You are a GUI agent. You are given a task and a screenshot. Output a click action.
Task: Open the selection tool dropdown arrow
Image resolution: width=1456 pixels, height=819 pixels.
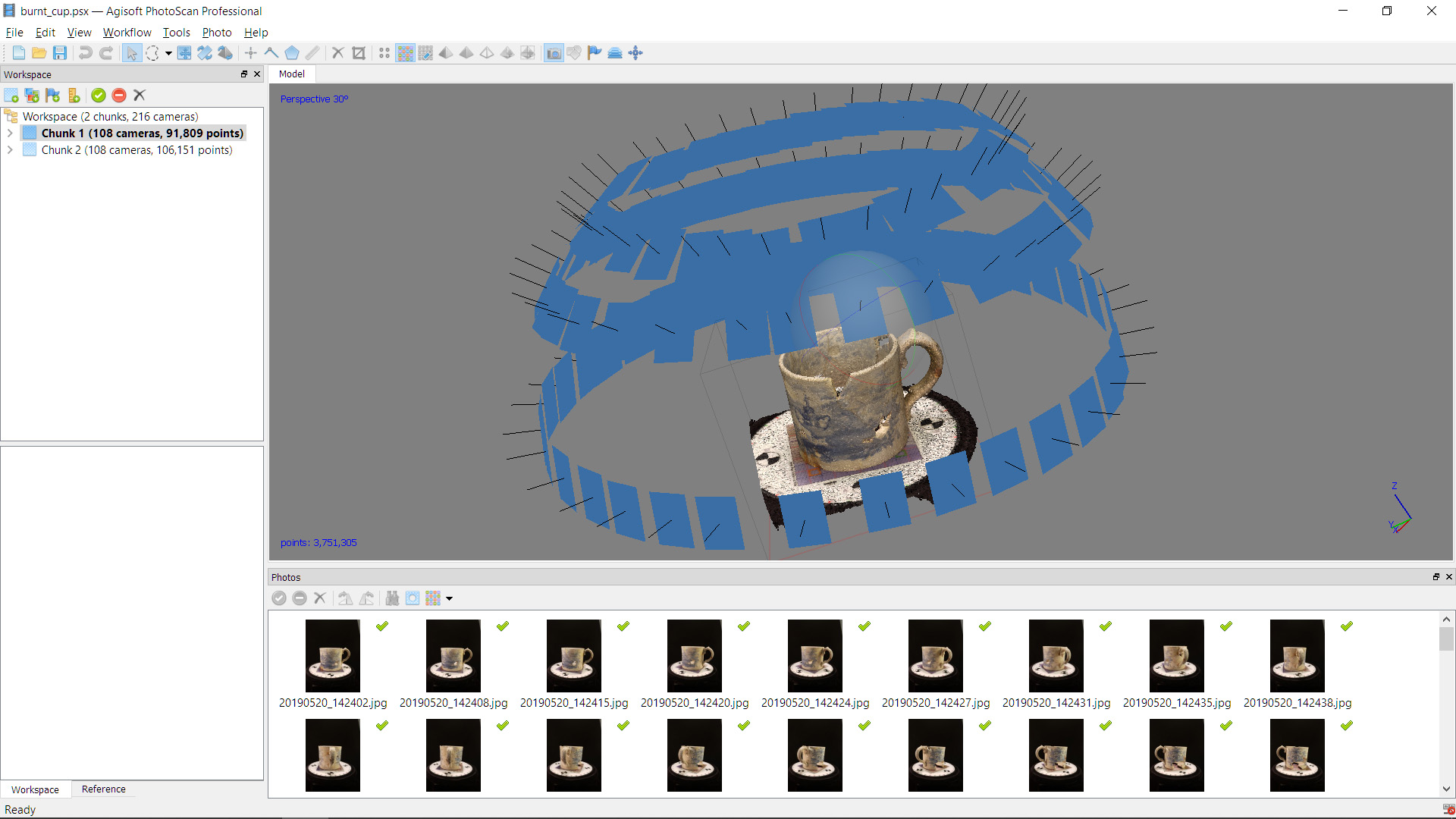pyautogui.click(x=168, y=53)
